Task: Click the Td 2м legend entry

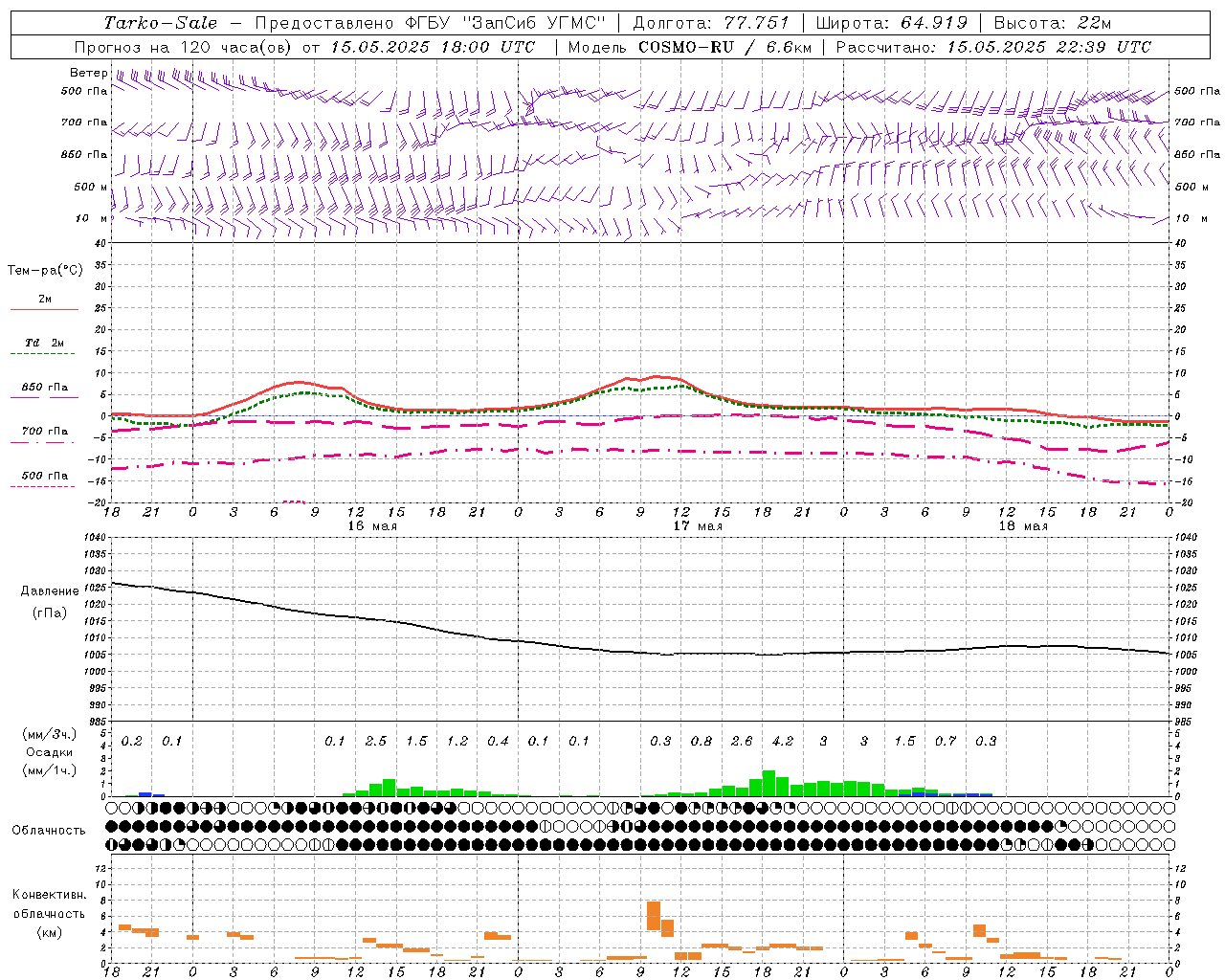Action: pyautogui.click(x=45, y=343)
